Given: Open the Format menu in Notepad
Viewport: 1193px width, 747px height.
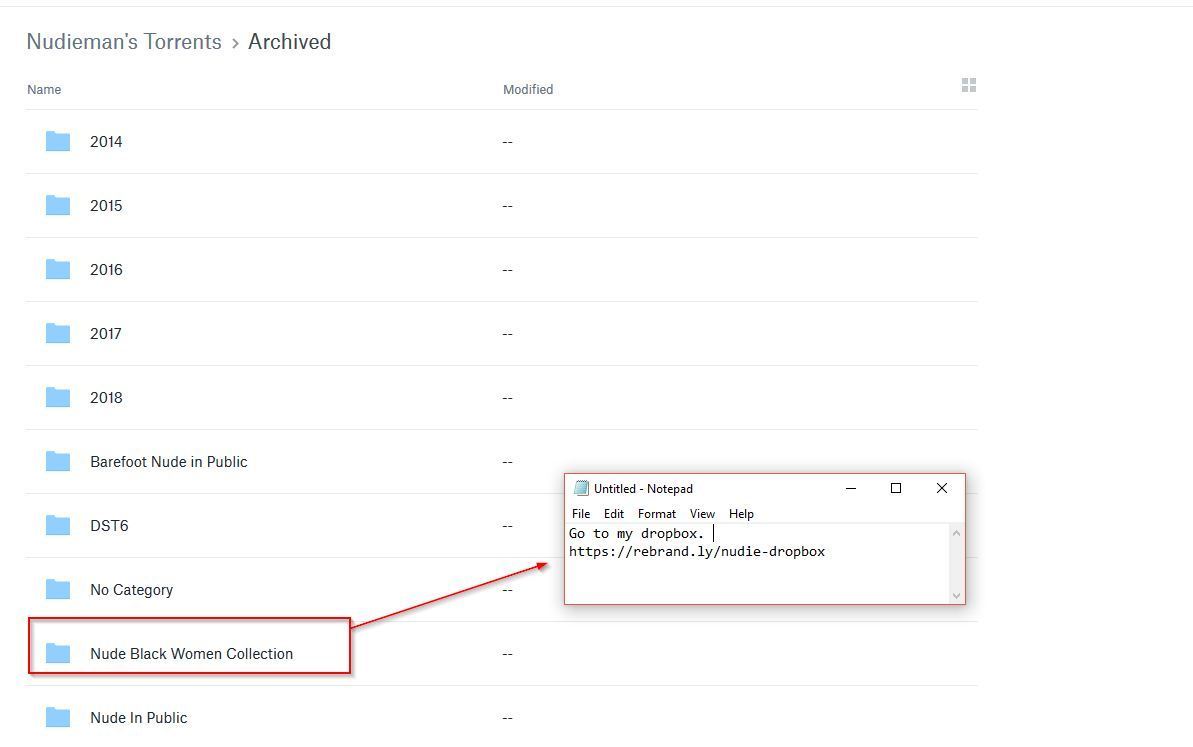Looking at the screenshot, I should pos(656,514).
